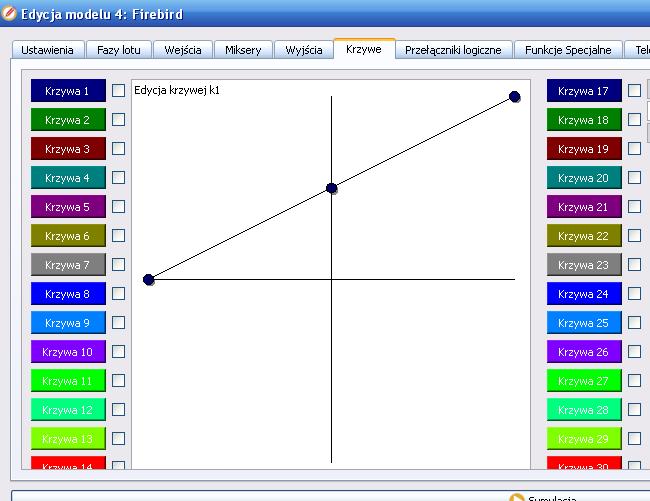Open Krzywa 9 for editing
Screen dimensions: 650x501
click(x=68, y=323)
